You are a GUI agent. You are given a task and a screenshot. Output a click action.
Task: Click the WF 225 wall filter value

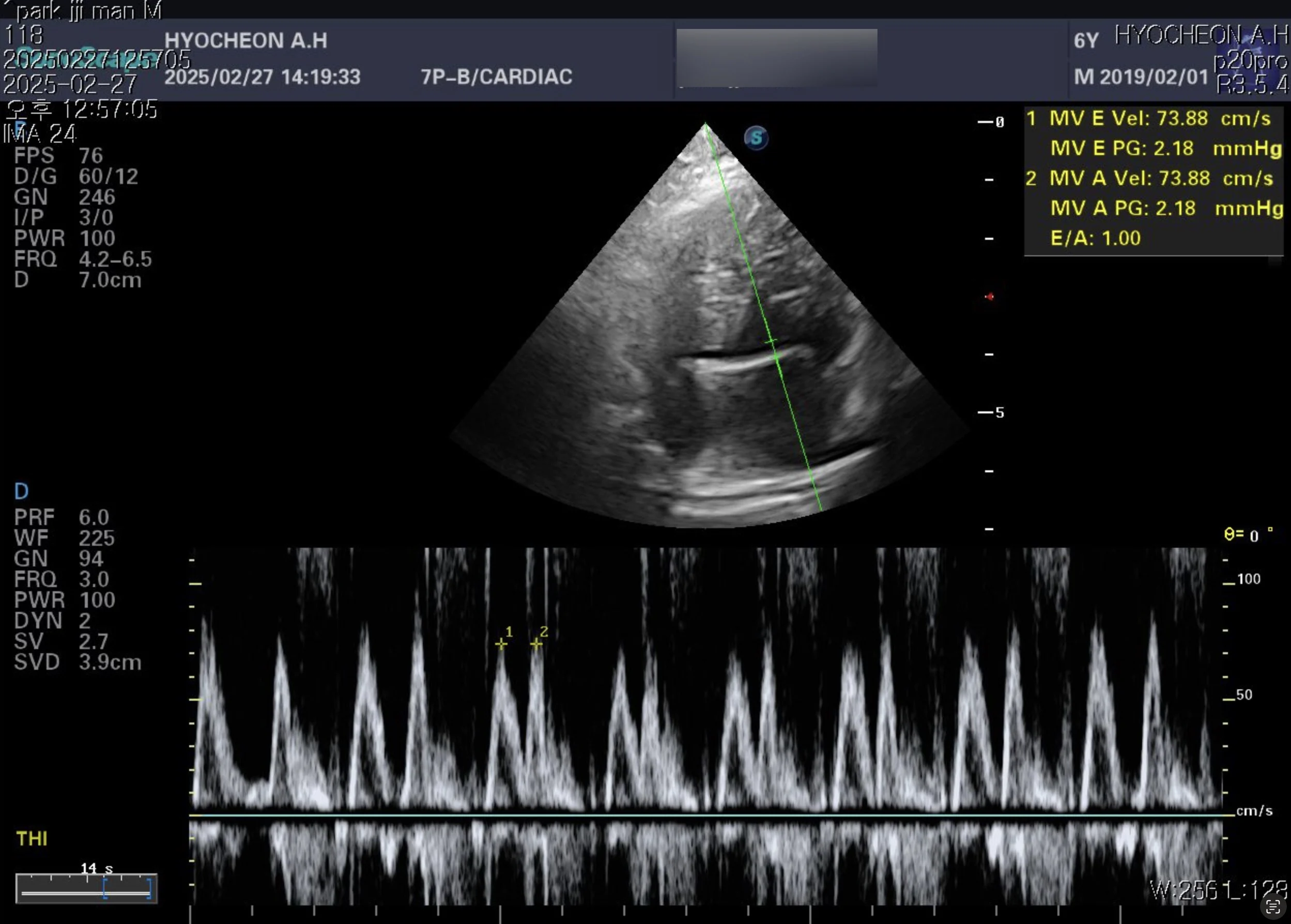click(x=64, y=537)
